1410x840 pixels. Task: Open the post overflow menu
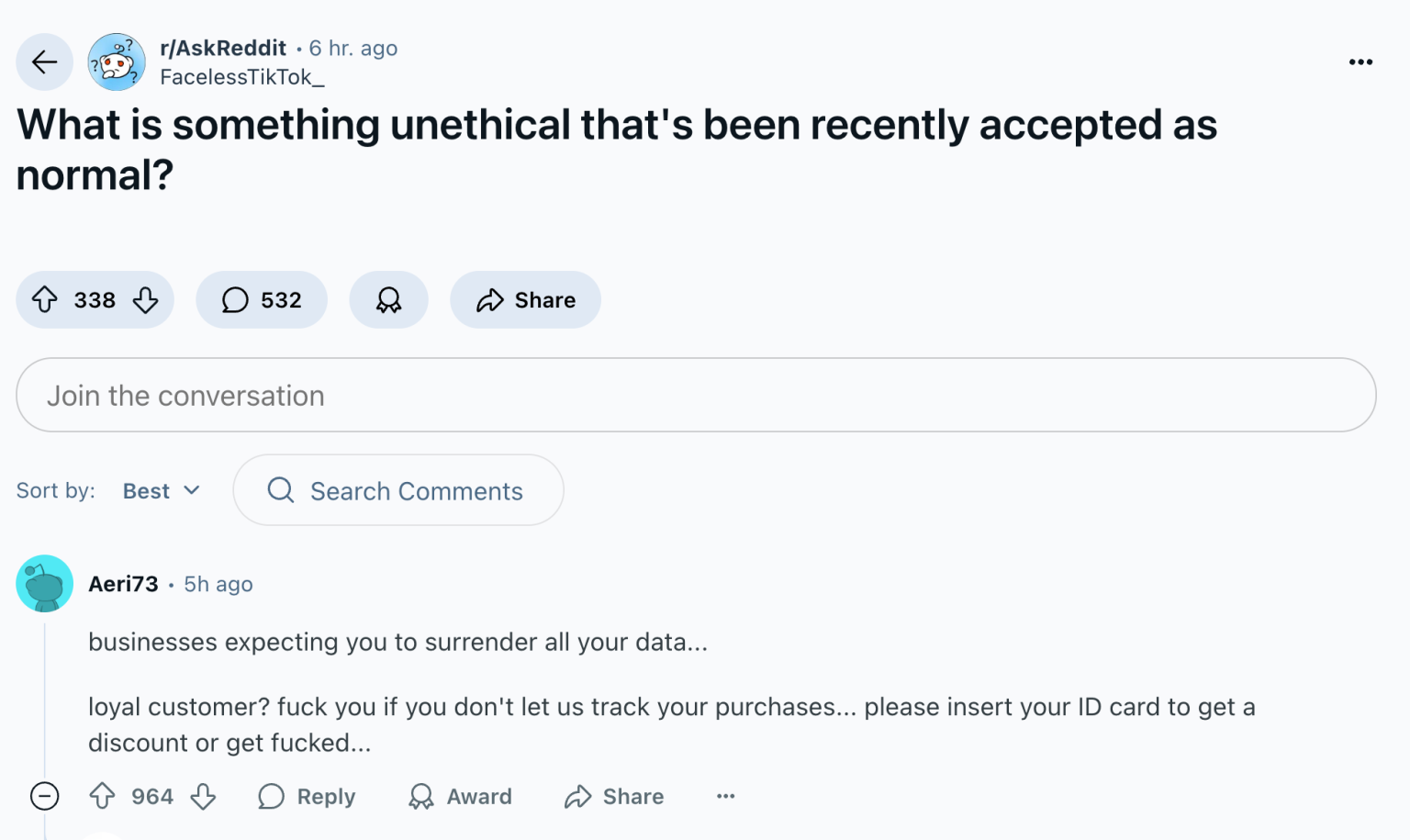(x=1360, y=62)
